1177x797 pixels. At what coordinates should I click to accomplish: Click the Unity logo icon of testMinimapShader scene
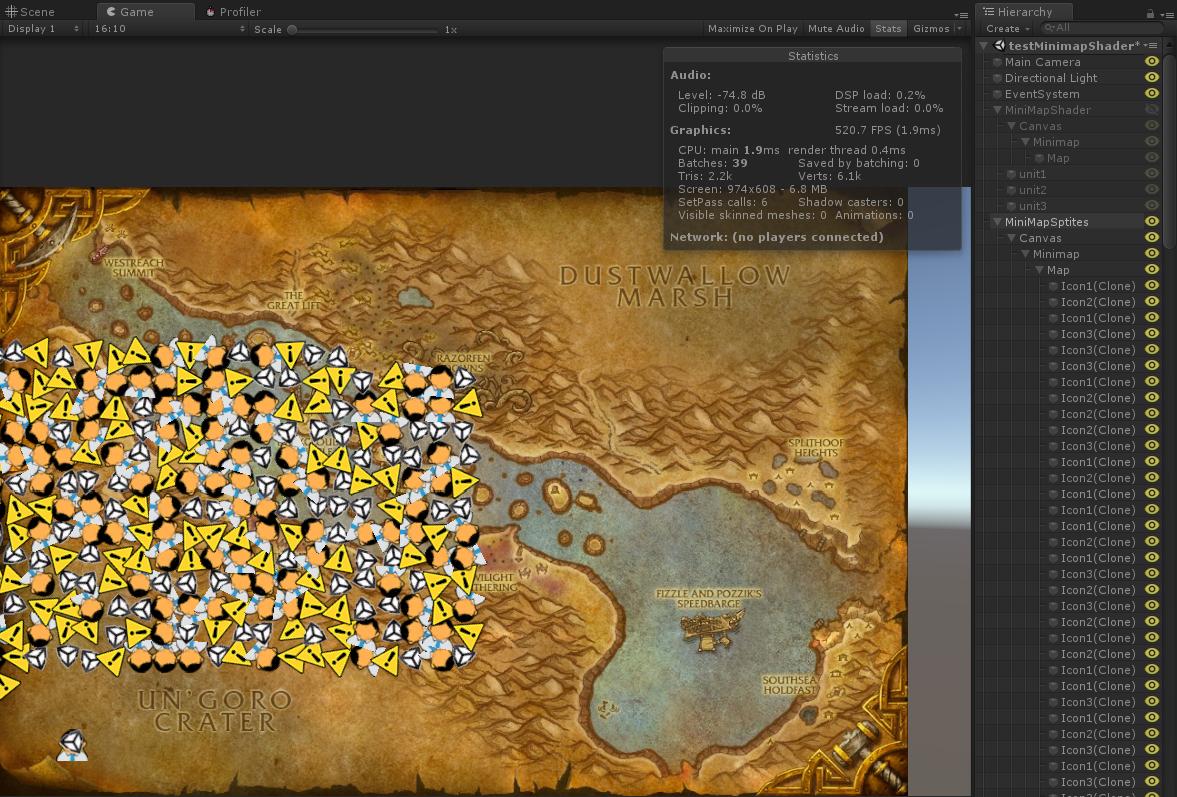[1000, 46]
